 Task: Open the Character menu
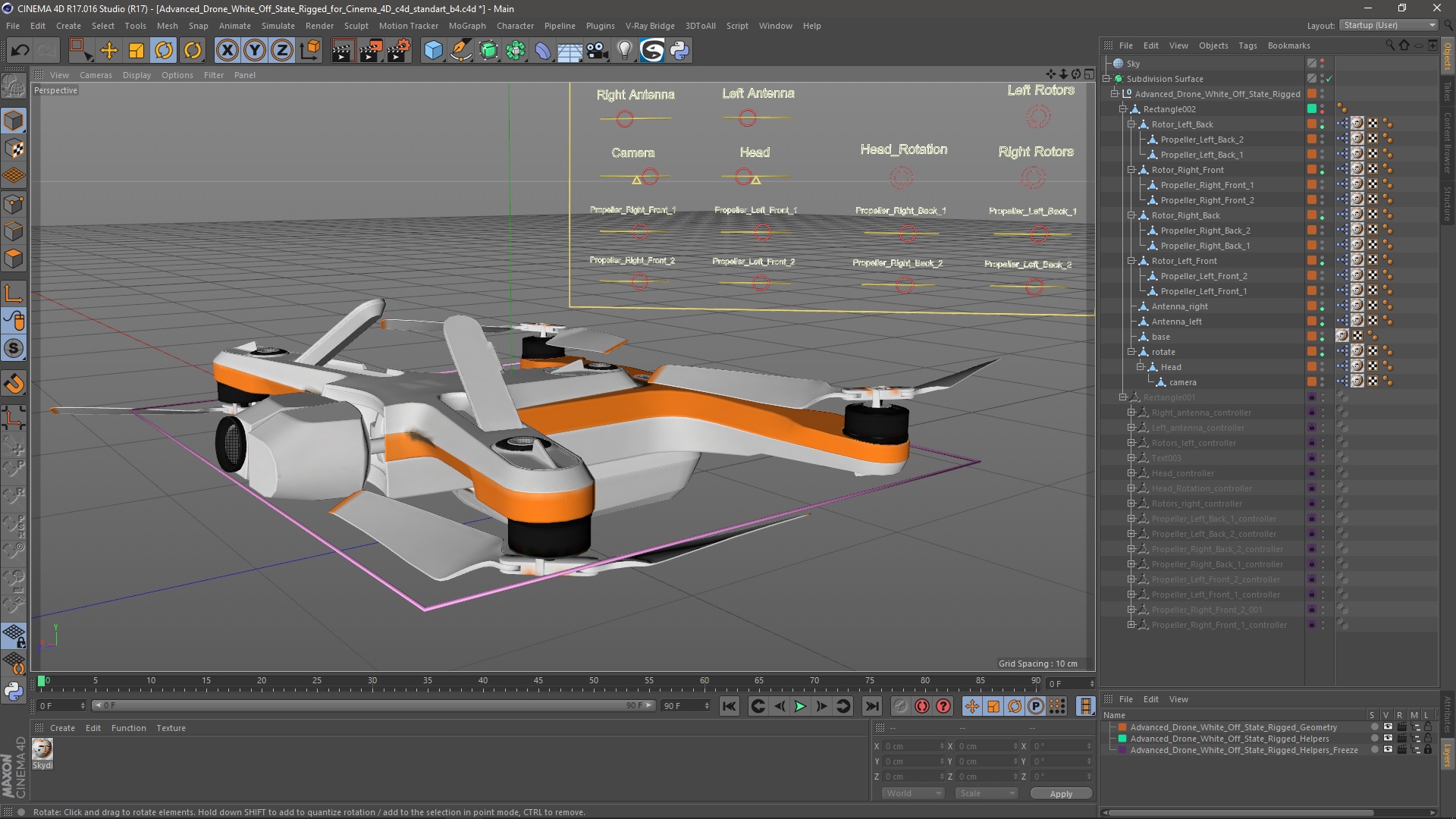pyautogui.click(x=516, y=26)
